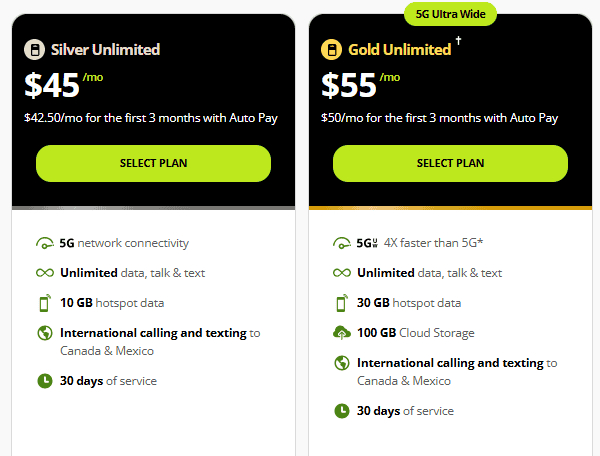Select the Silver Unlimited plan
The width and height of the screenshot is (600, 456).
tap(153, 163)
